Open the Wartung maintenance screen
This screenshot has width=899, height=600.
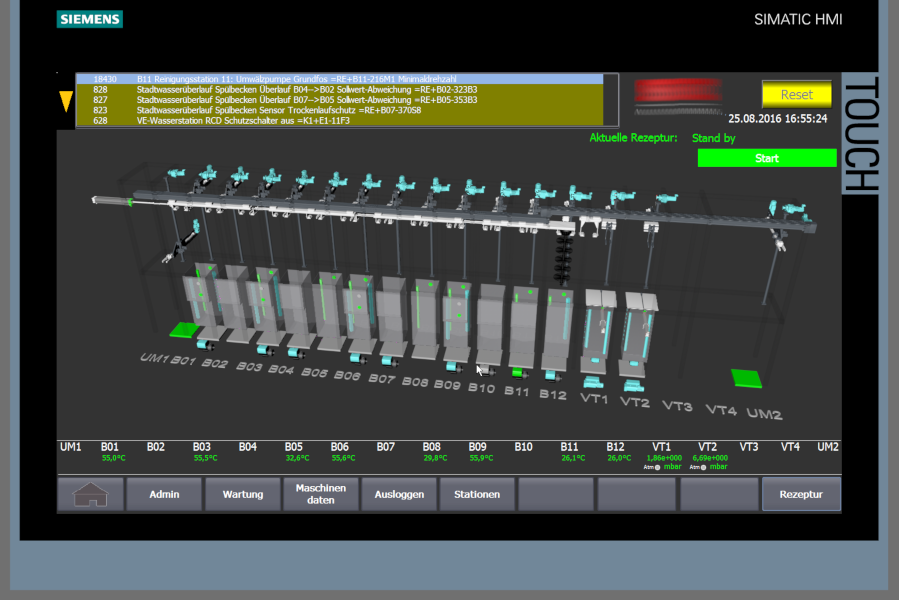[x=243, y=494]
